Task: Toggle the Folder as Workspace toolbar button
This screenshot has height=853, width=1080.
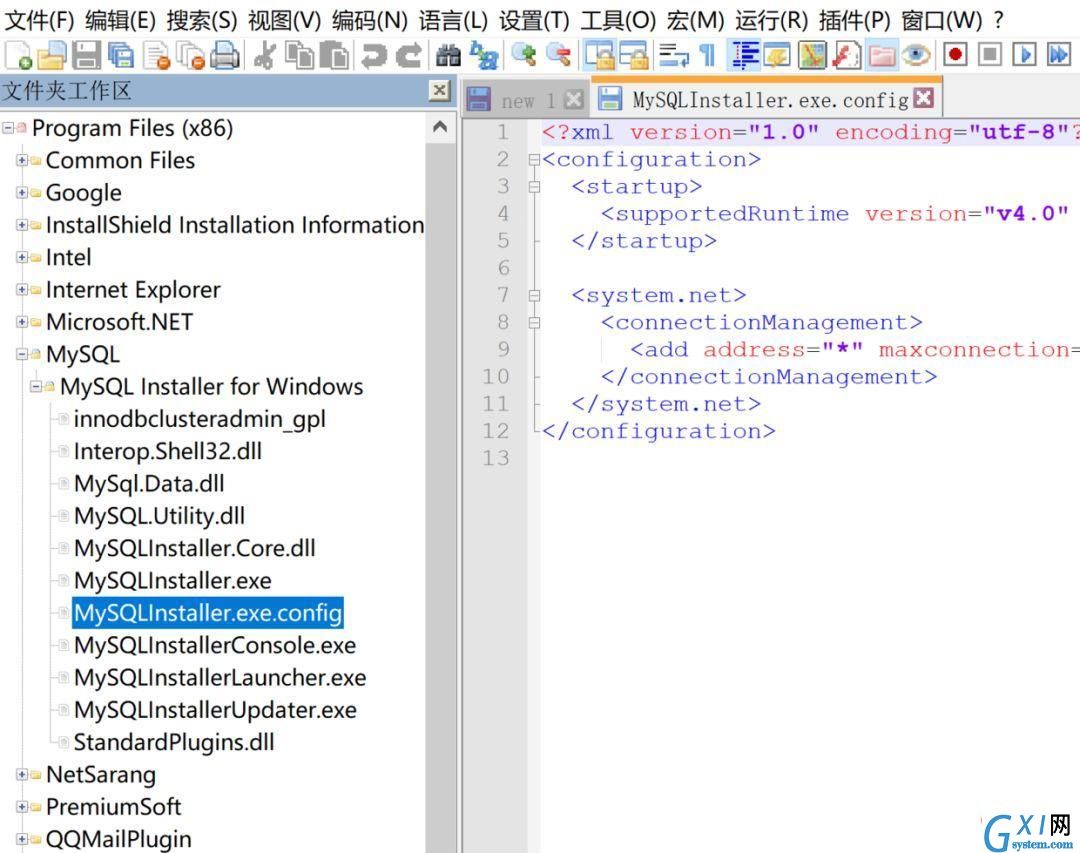Action: (882, 55)
